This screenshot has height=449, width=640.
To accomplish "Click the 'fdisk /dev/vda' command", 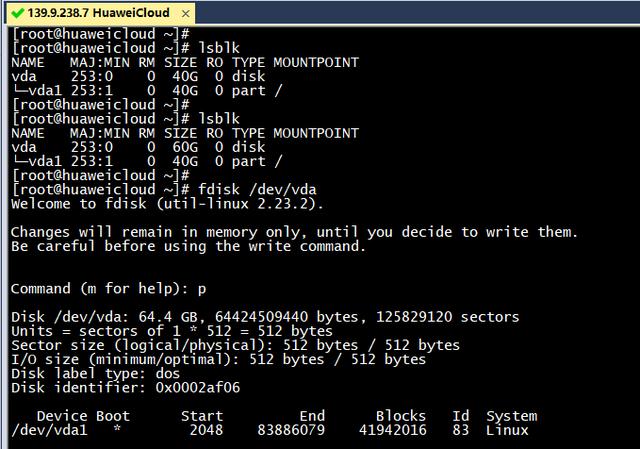I will pyautogui.click(x=257, y=189).
